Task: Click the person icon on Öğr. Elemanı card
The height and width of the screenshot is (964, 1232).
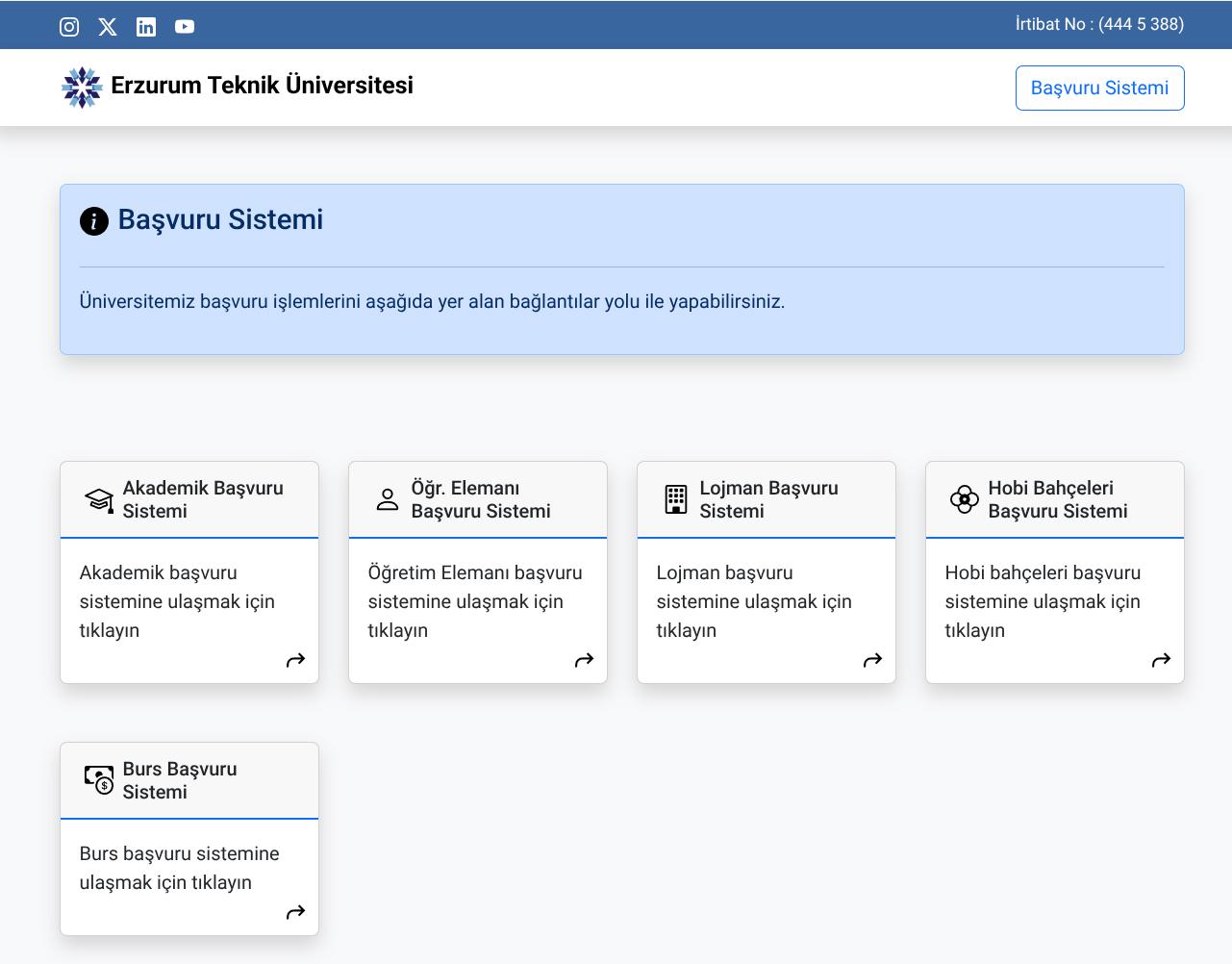Action: pos(388,499)
